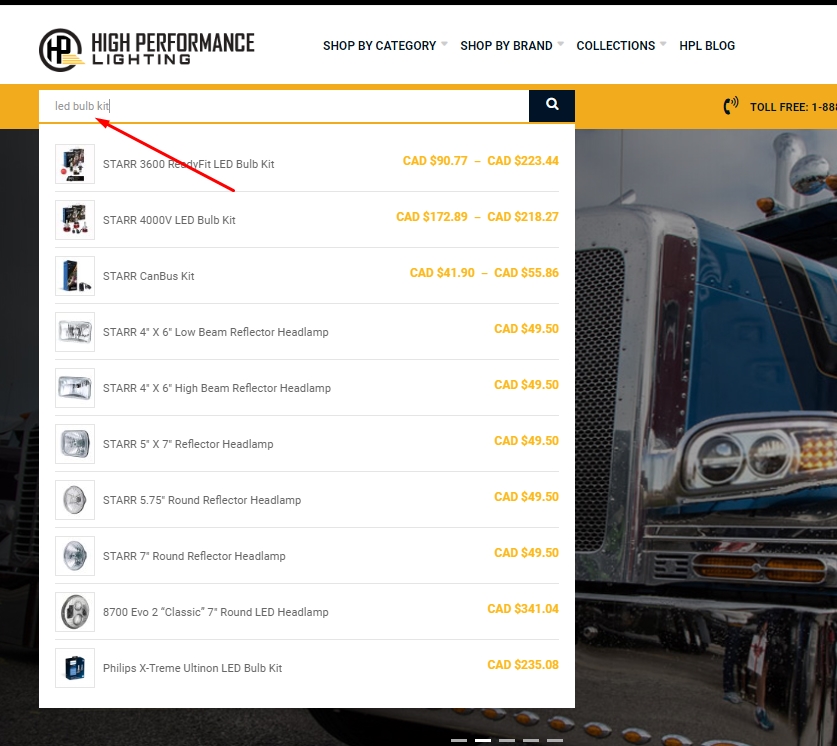Click STARR 4000V LED Bulb Kit image

(x=75, y=220)
